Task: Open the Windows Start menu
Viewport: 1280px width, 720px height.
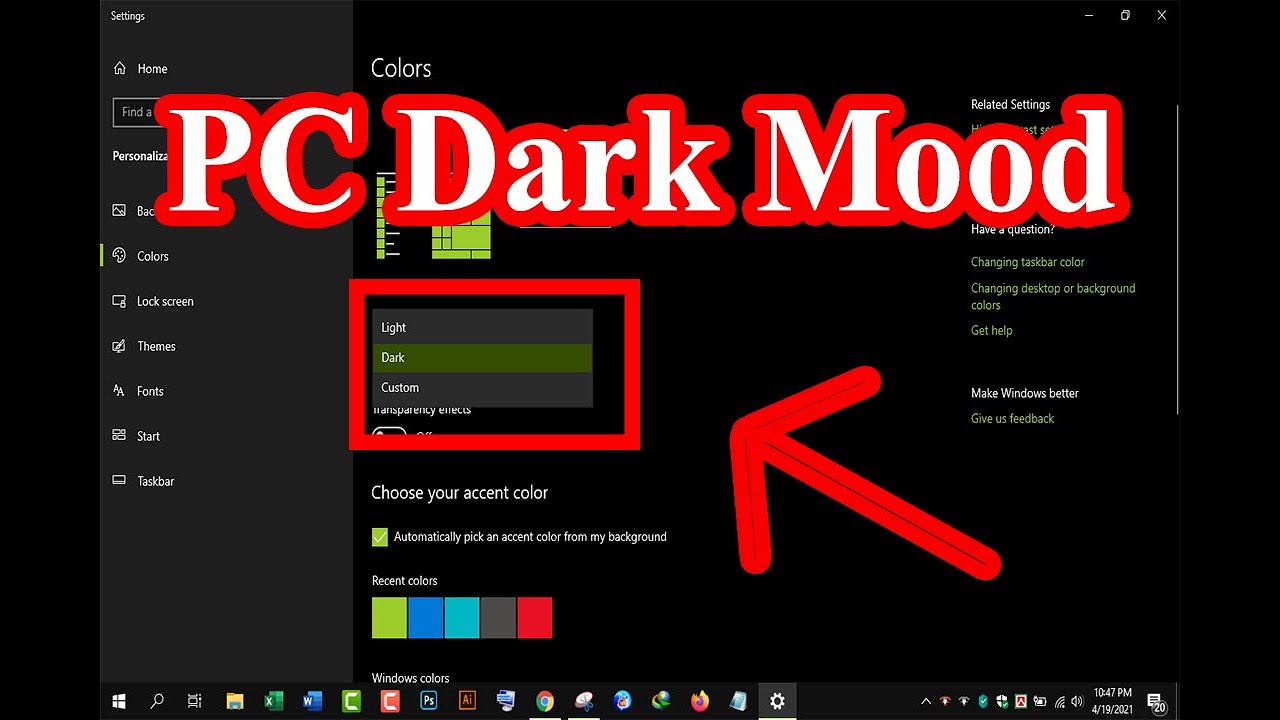Action: (119, 701)
